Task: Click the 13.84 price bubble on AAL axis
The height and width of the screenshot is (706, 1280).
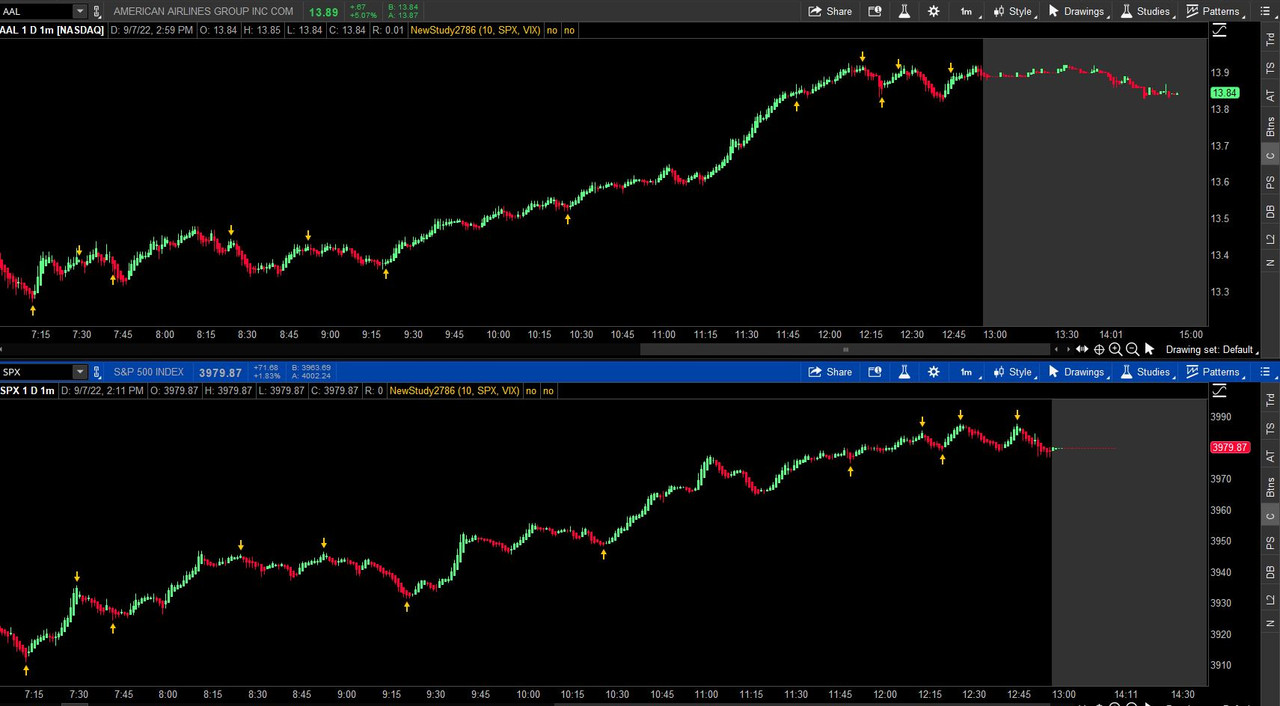Action: 1225,92
